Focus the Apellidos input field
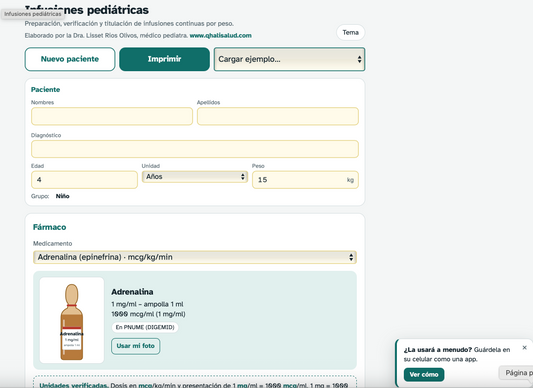This screenshot has height=388, width=533. 278,116
